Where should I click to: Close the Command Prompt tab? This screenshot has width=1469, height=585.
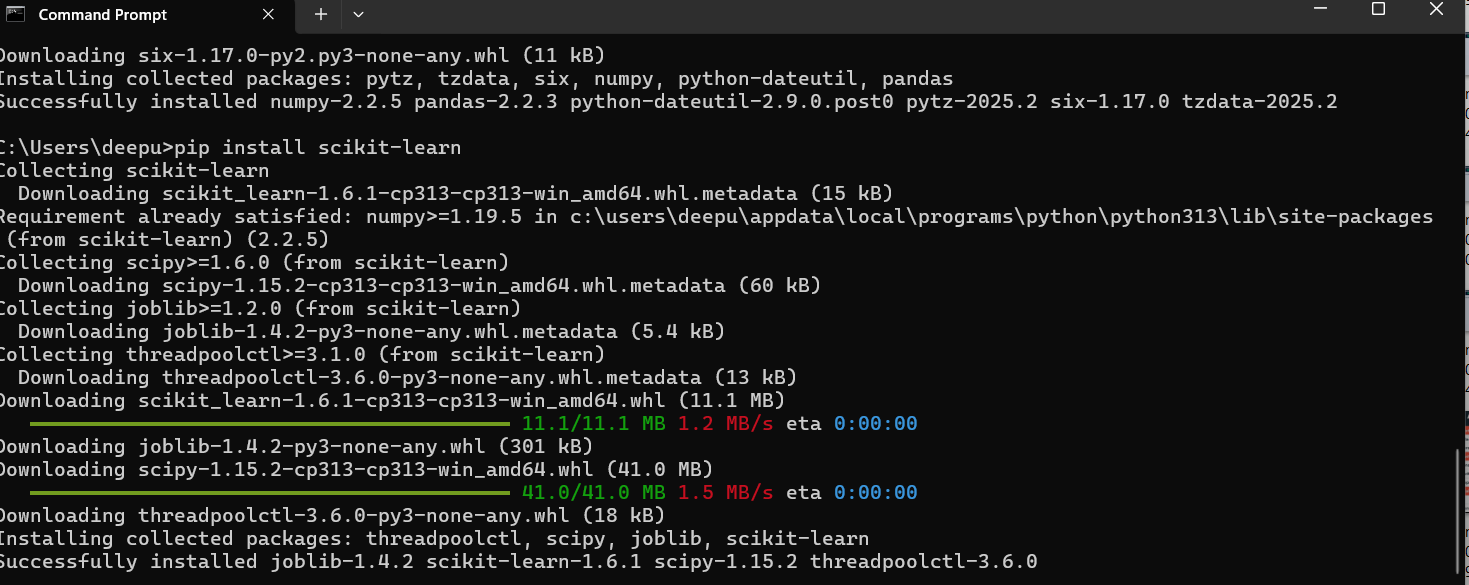click(x=268, y=15)
